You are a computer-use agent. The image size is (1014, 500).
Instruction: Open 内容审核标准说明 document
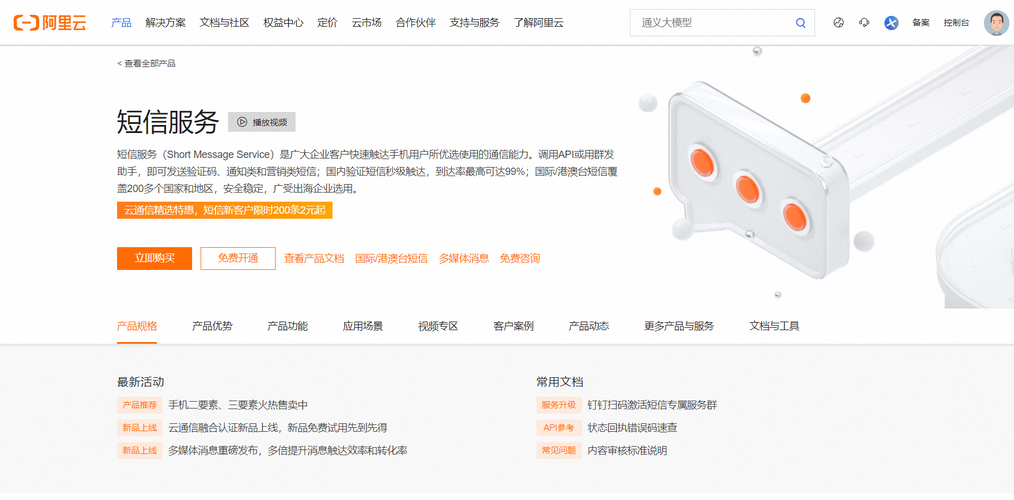click(627, 450)
